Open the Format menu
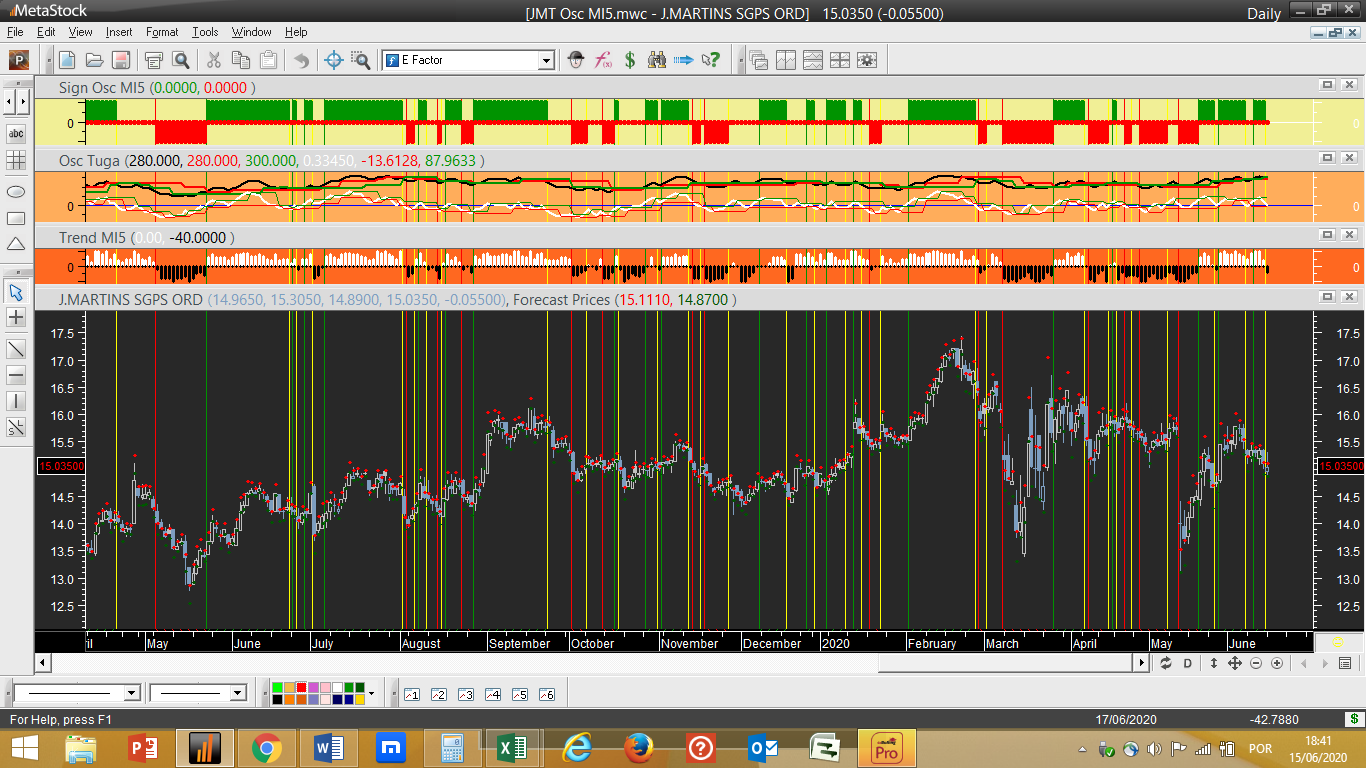 point(161,32)
